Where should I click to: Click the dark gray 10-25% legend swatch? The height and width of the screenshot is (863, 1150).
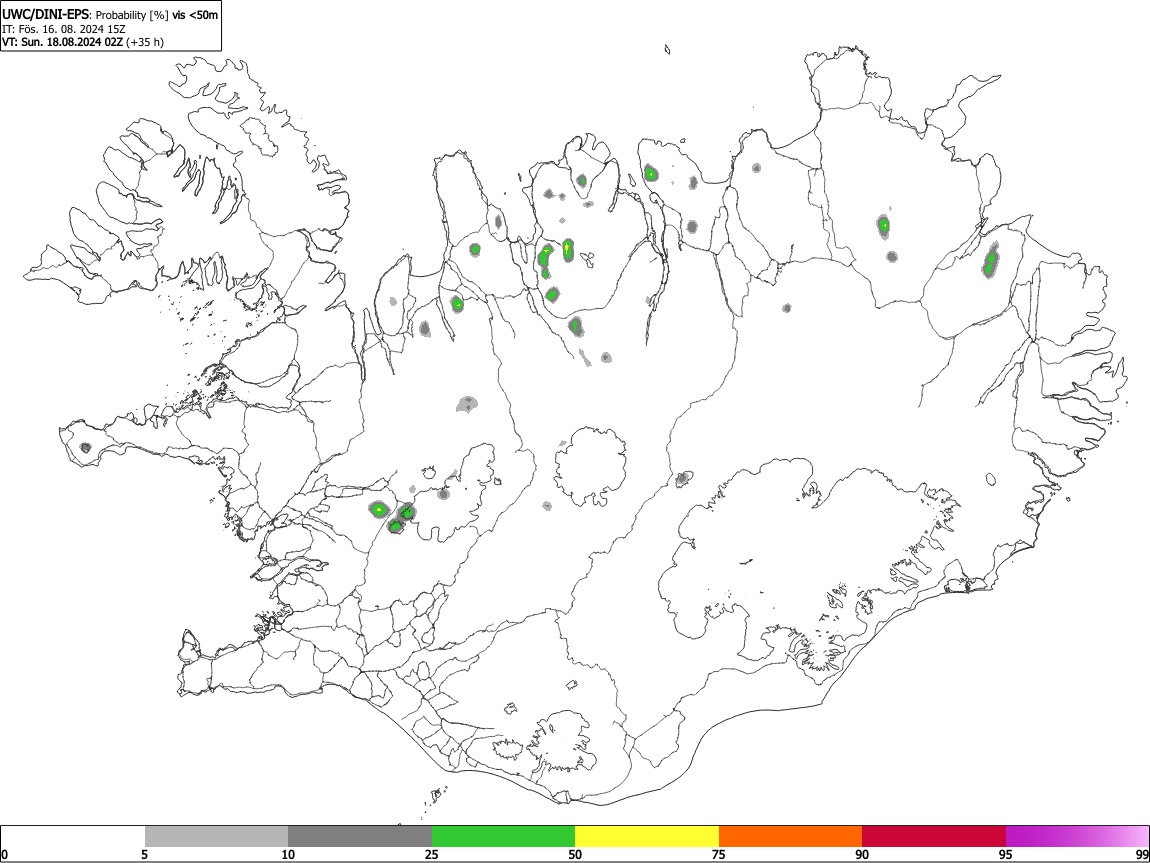(360, 837)
